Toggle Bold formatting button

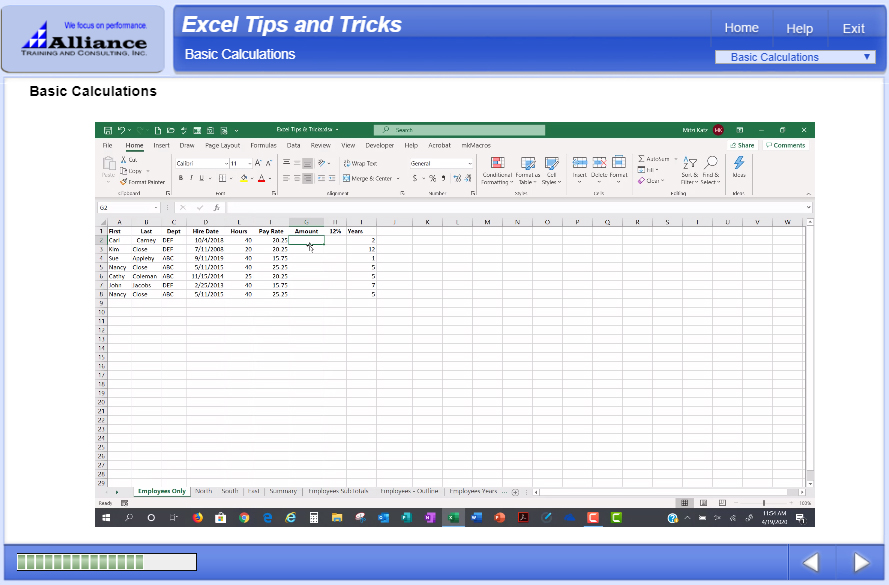click(x=180, y=178)
